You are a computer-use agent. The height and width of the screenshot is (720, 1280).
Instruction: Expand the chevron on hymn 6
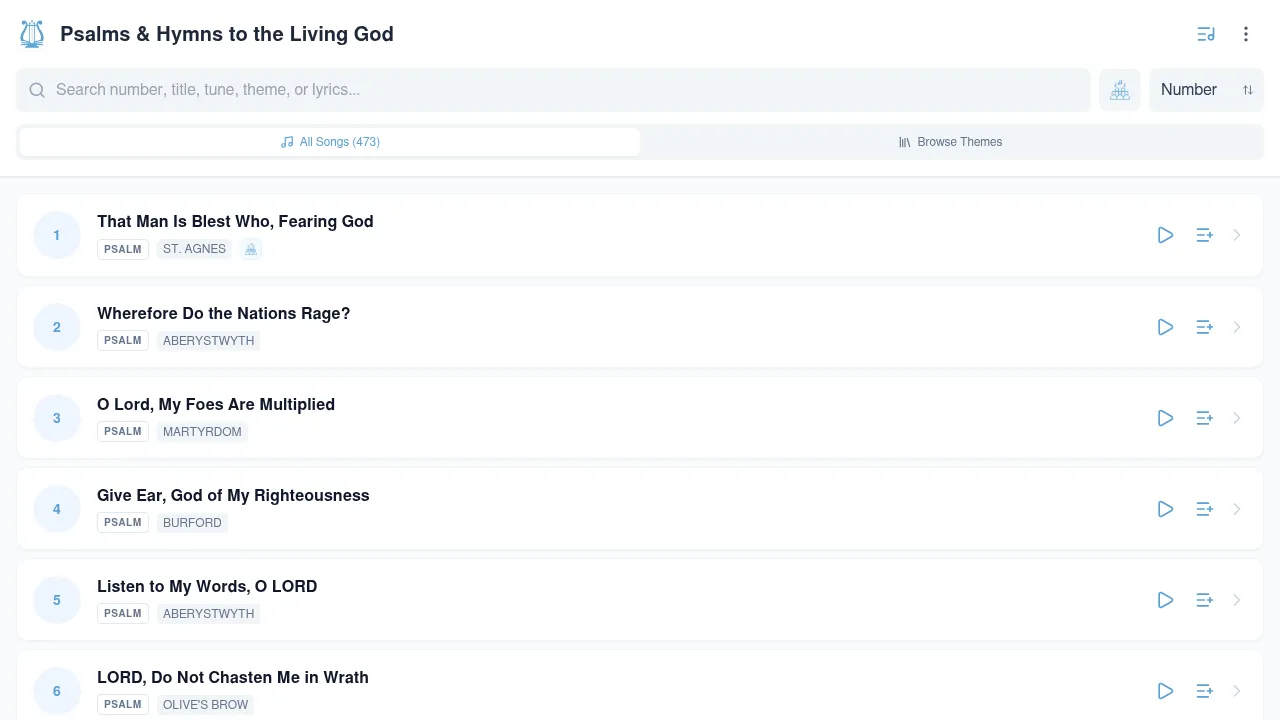tap(1237, 691)
